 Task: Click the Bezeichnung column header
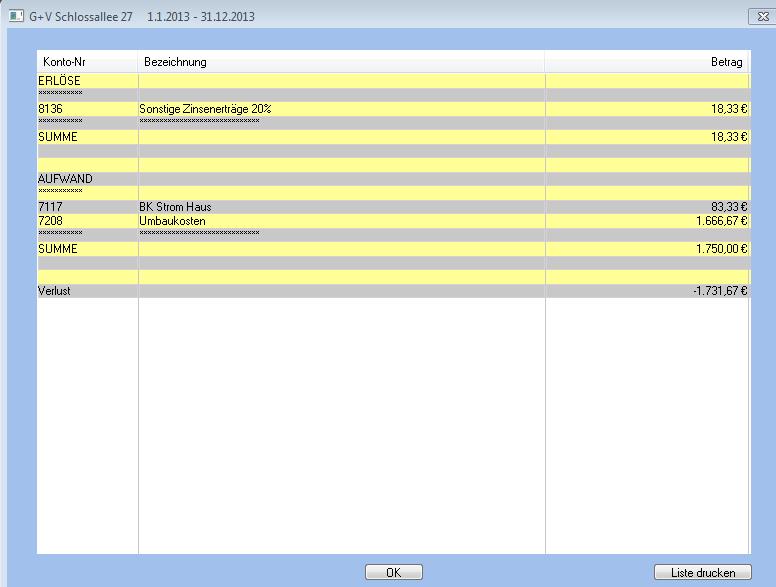point(341,62)
